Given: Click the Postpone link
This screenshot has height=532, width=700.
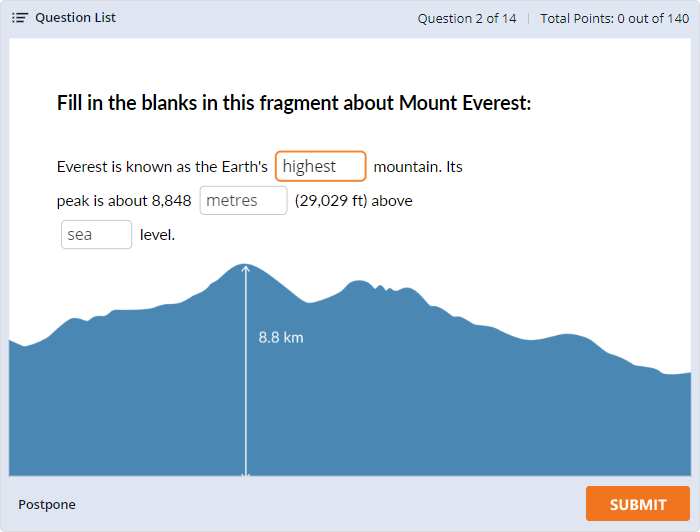Looking at the screenshot, I should click(x=47, y=505).
